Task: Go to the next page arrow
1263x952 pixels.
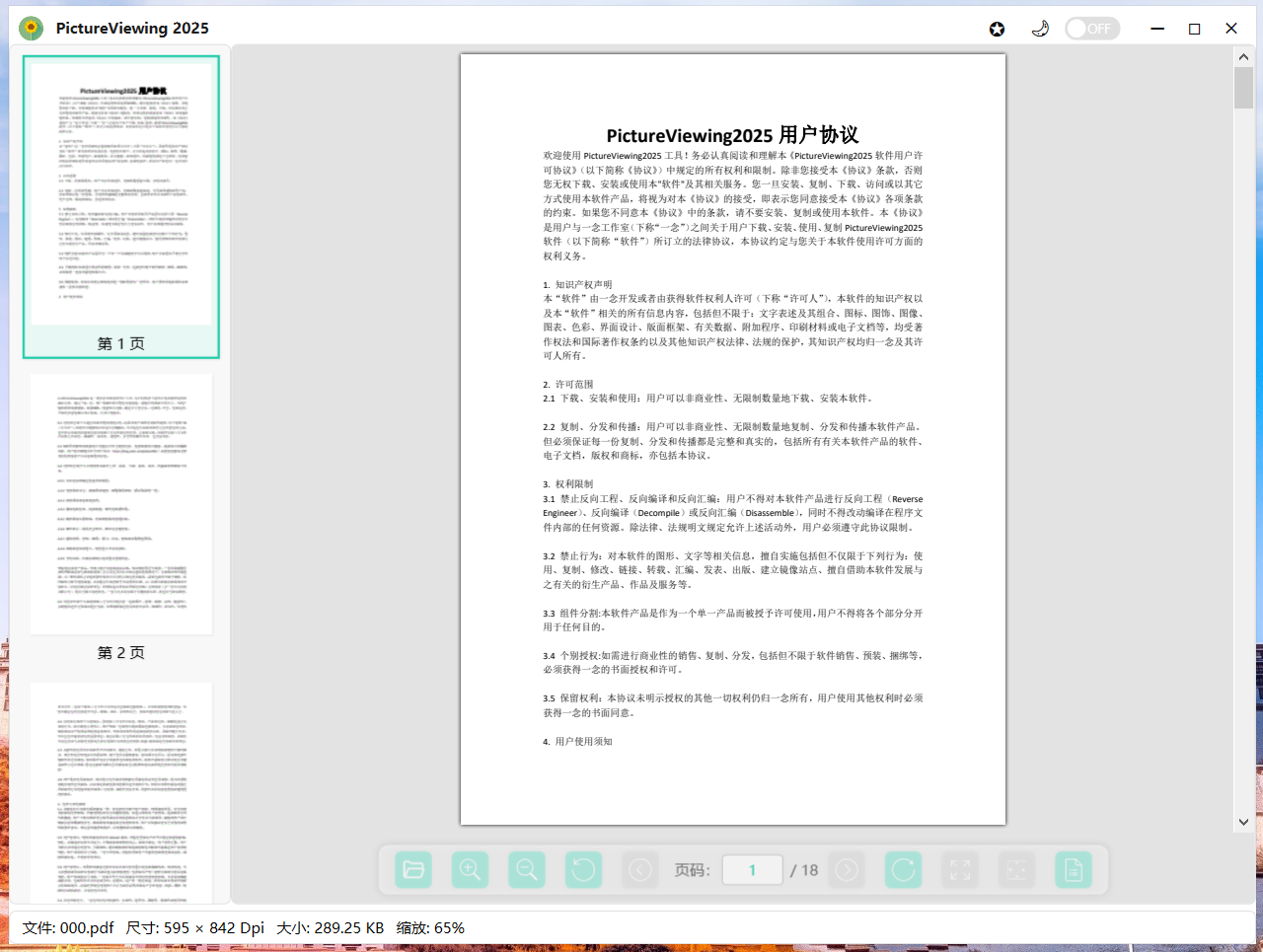Action: pyautogui.click(x=847, y=869)
